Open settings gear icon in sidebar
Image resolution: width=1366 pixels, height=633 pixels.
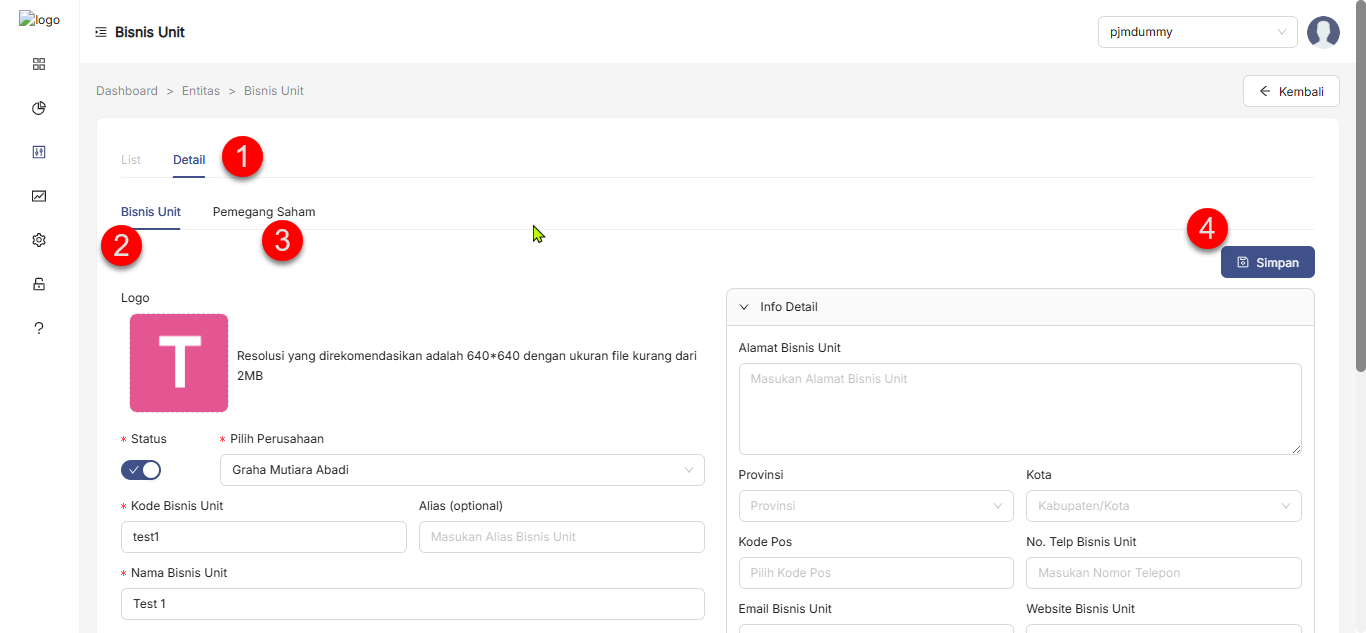click(x=39, y=240)
